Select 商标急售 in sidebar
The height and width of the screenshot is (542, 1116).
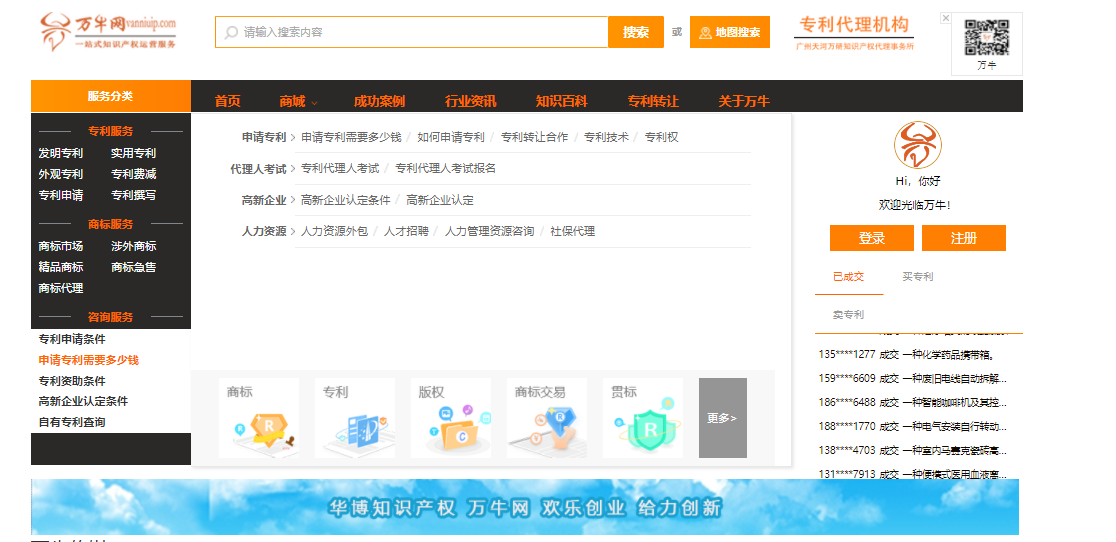(133, 267)
